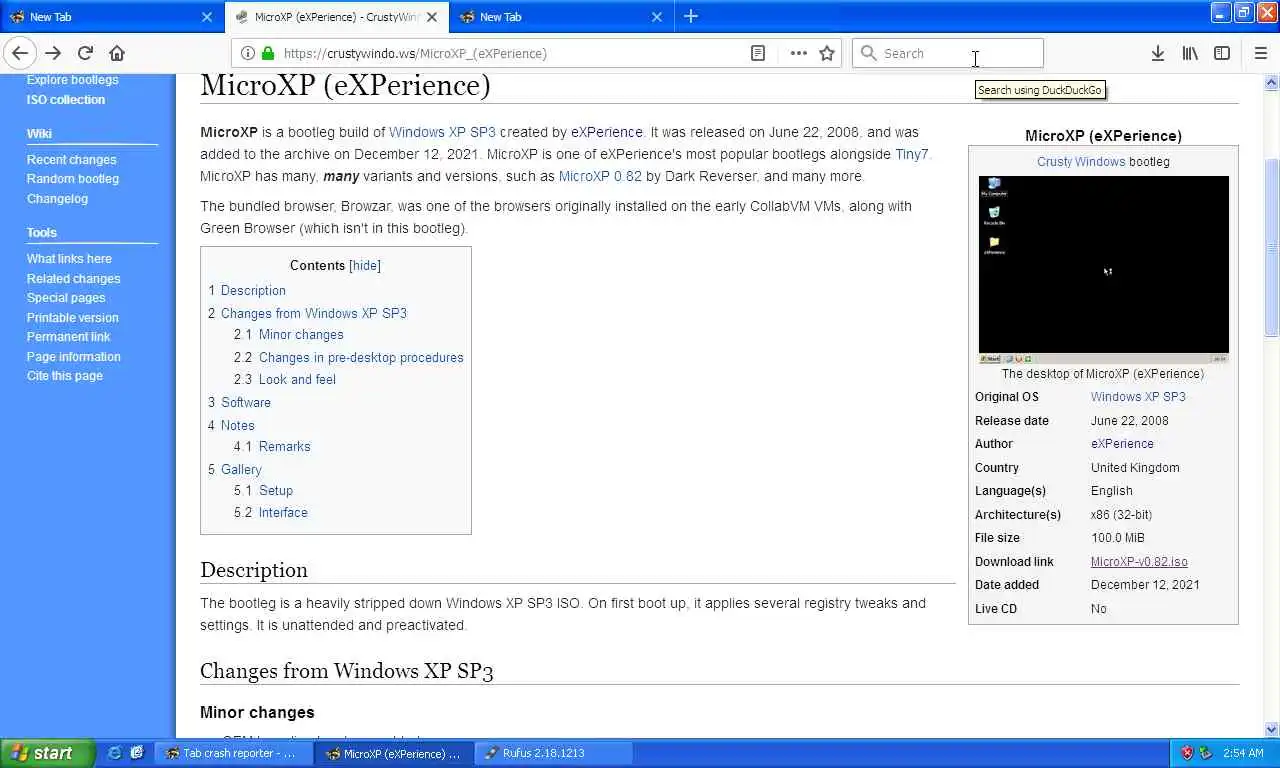This screenshot has height=768, width=1280.
Task: Show site information via padlock icon
Action: [268, 53]
